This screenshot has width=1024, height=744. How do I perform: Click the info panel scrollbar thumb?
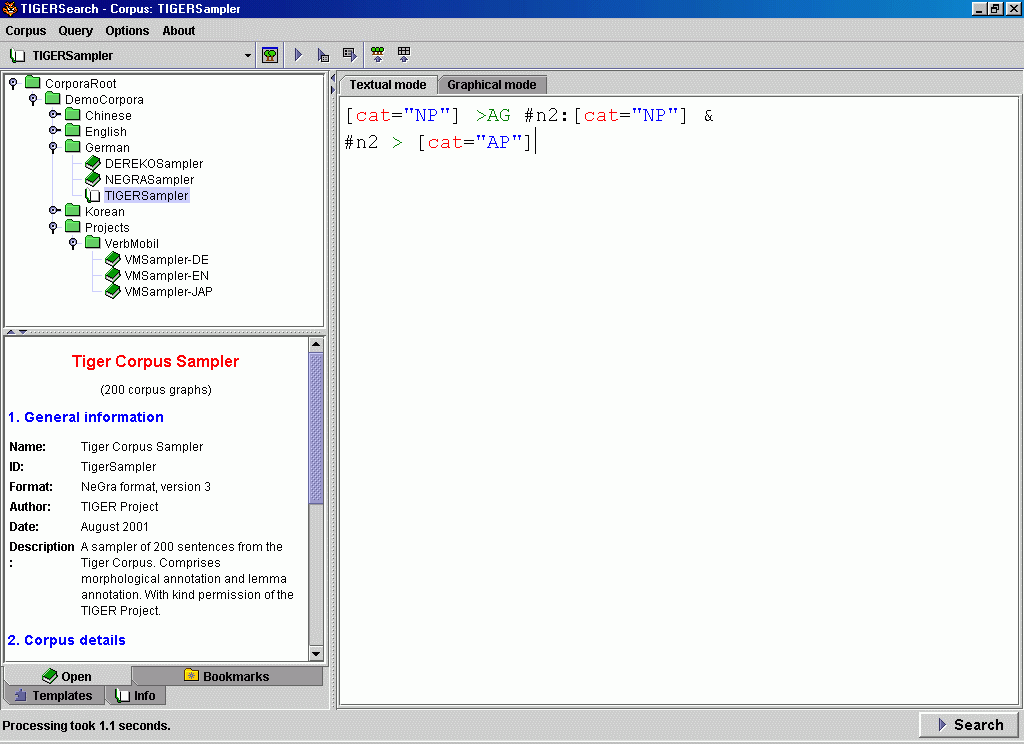click(x=316, y=428)
